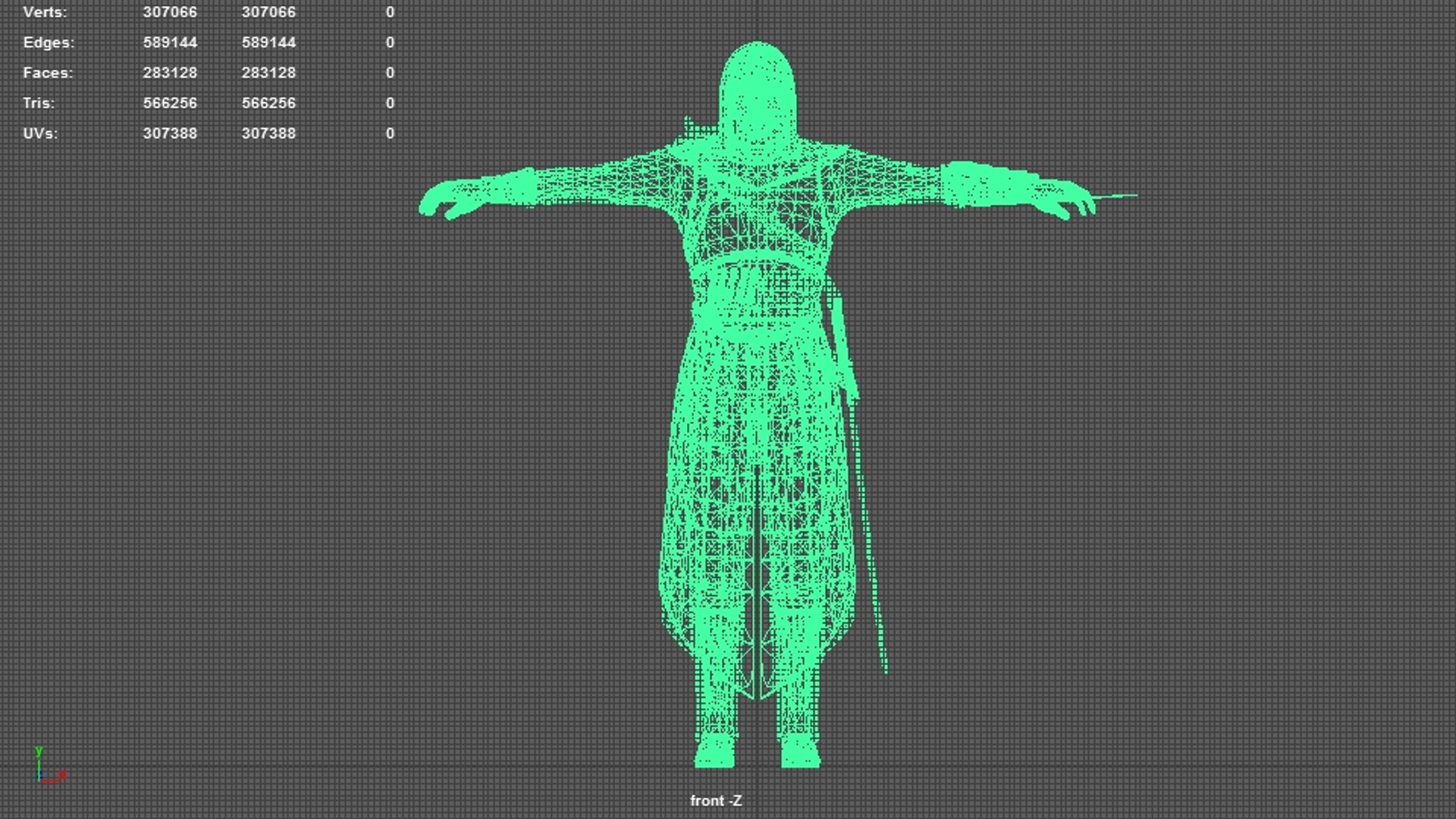Click the Tris label in HUD

point(39,103)
